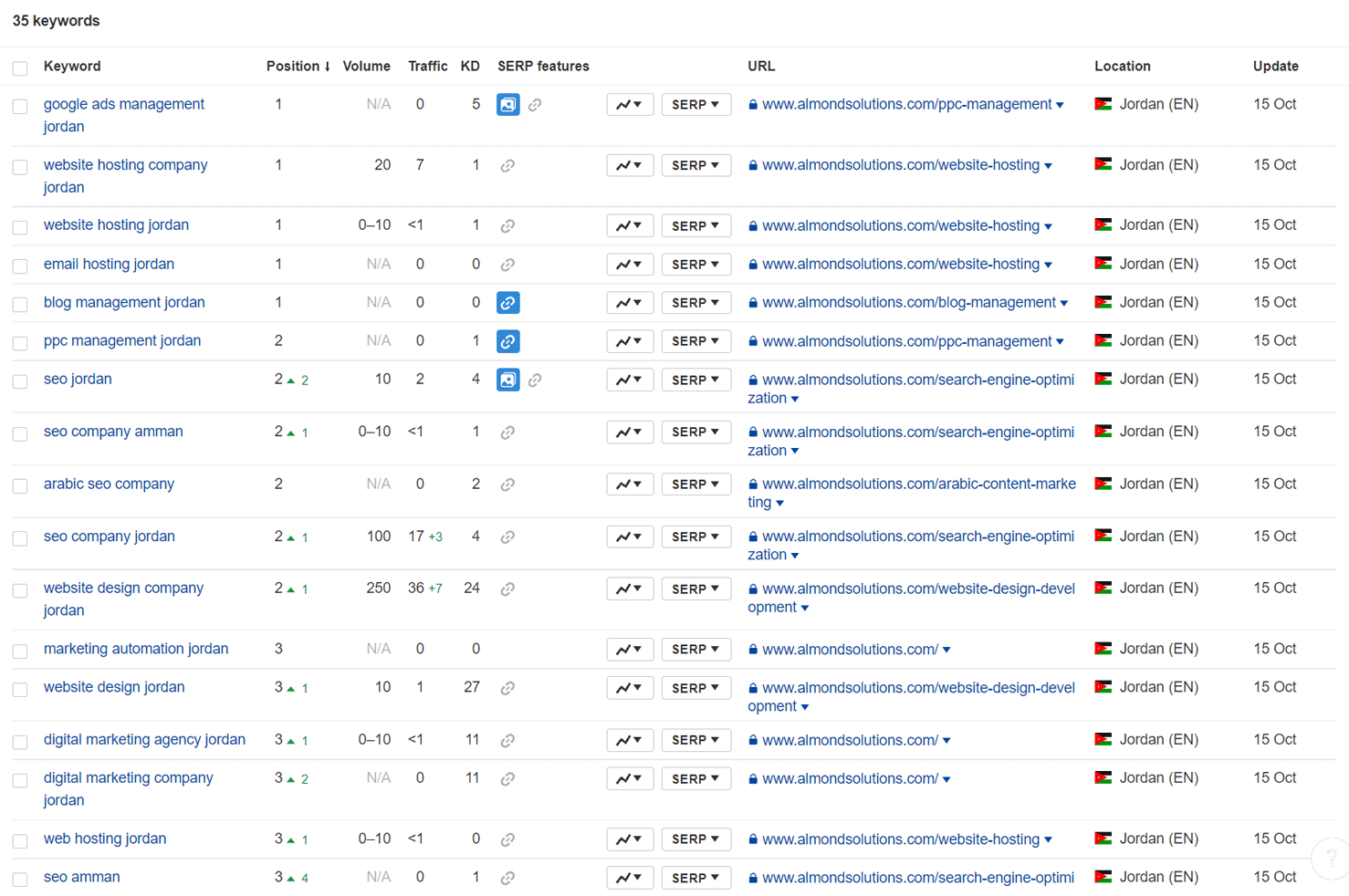The image size is (1349, 896).
Task: Click the blue sitelinks icon for ppc management jordan
Action: click(x=508, y=341)
